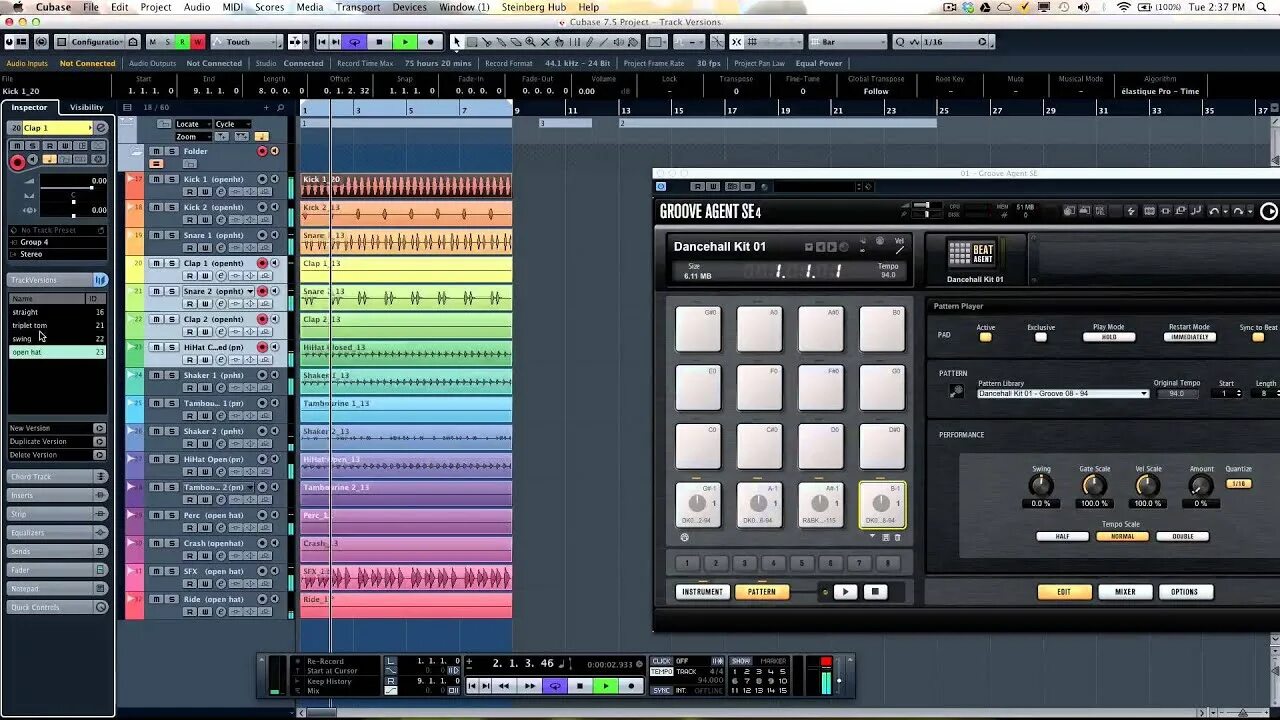Set Tempo Scale to Double
The height and width of the screenshot is (720, 1280).
[x=1183, y=536]
